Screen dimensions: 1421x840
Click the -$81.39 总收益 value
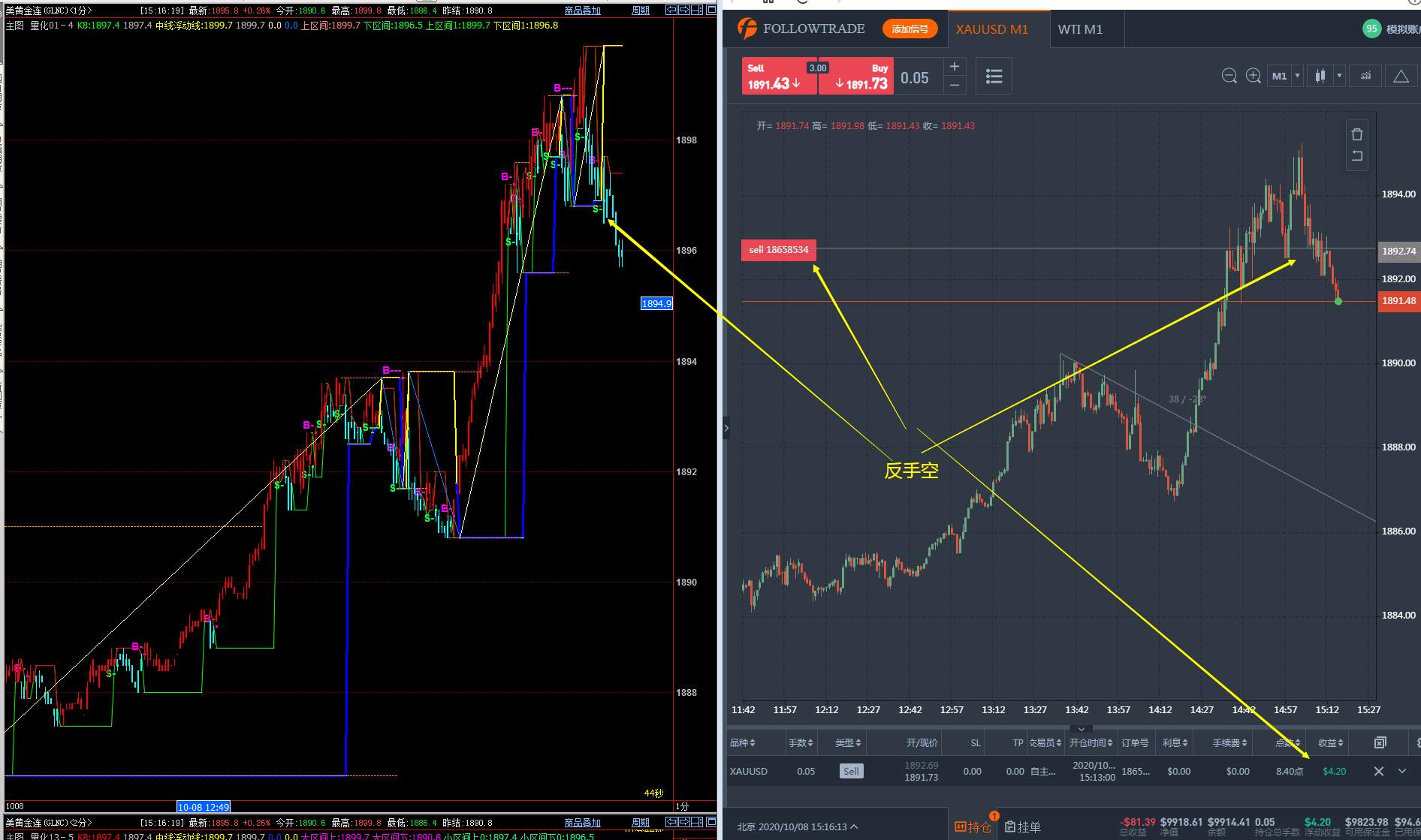click(1138, 822)
